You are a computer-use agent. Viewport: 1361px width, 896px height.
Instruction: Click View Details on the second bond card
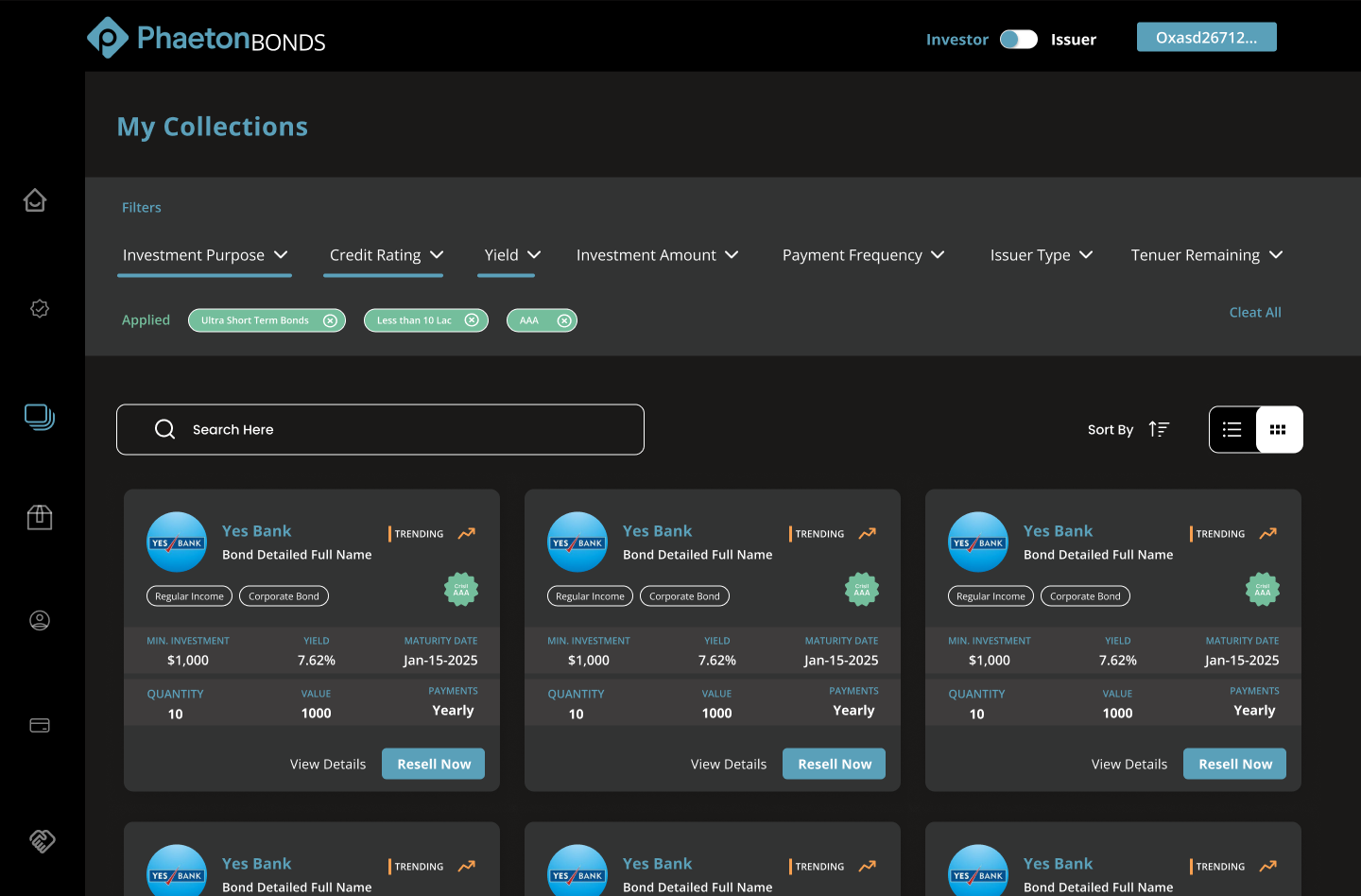pos(729,765)
